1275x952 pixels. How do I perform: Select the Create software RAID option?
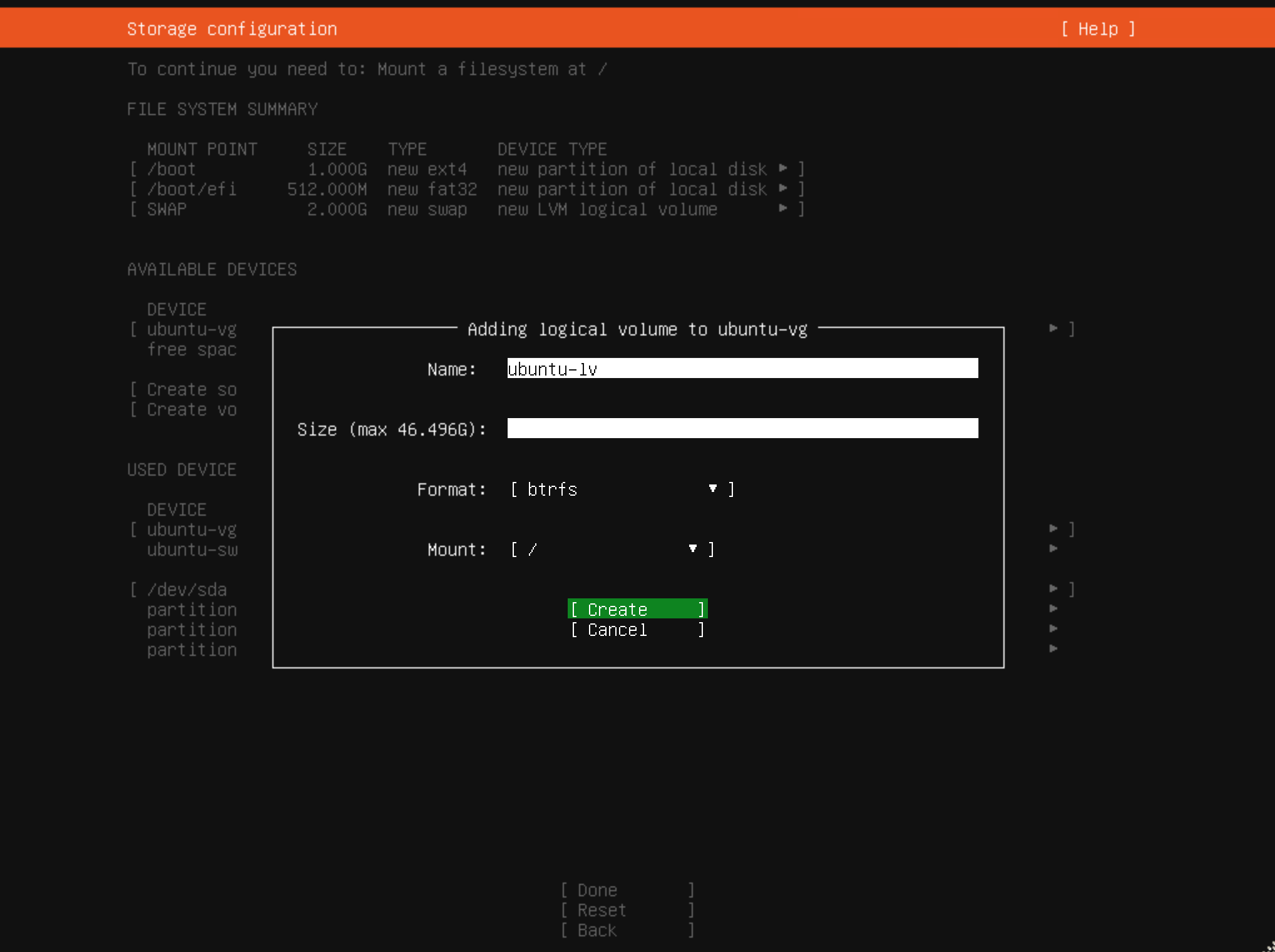click(183, 389)
